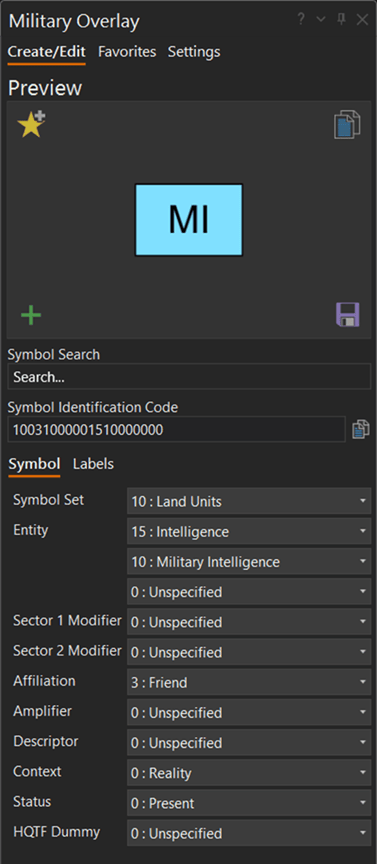Open Entity dropdown showing Intelligence

249,532
